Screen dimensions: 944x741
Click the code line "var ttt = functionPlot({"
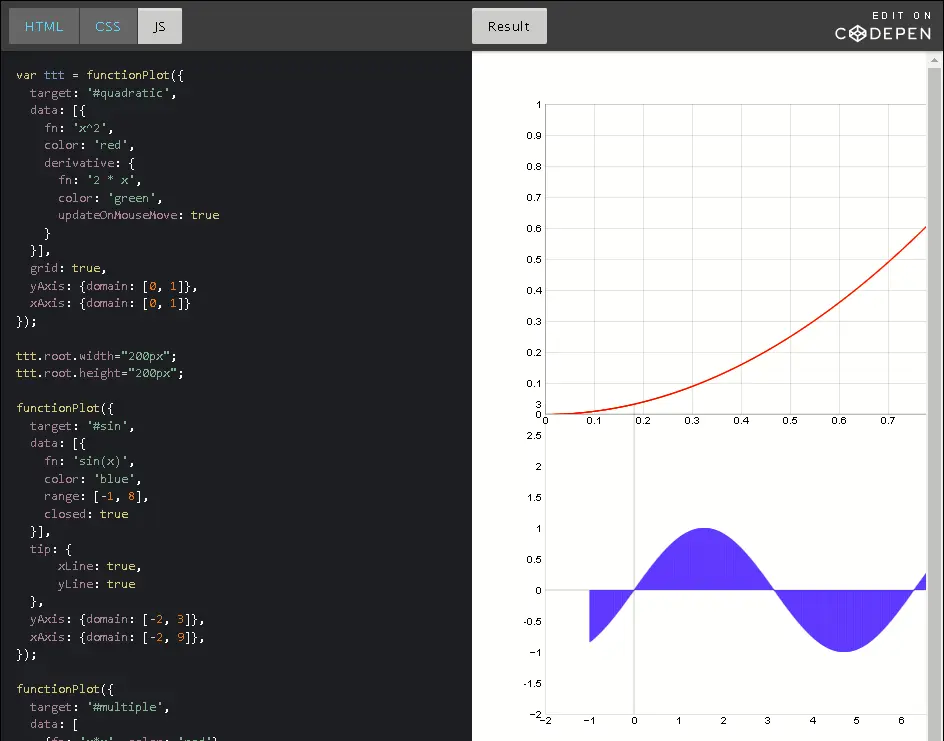100,75
